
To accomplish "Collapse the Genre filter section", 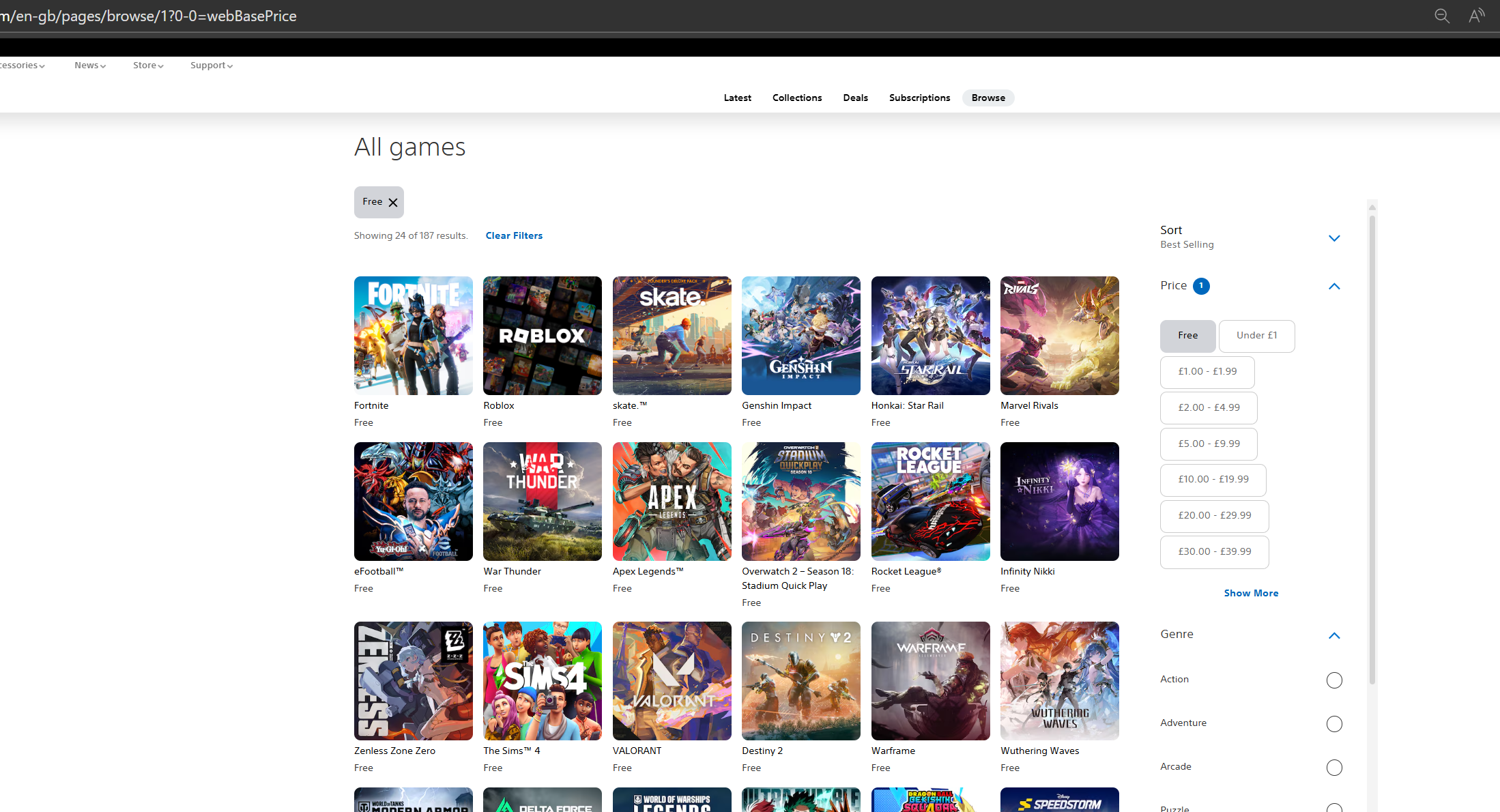I will coord(1334,636).
